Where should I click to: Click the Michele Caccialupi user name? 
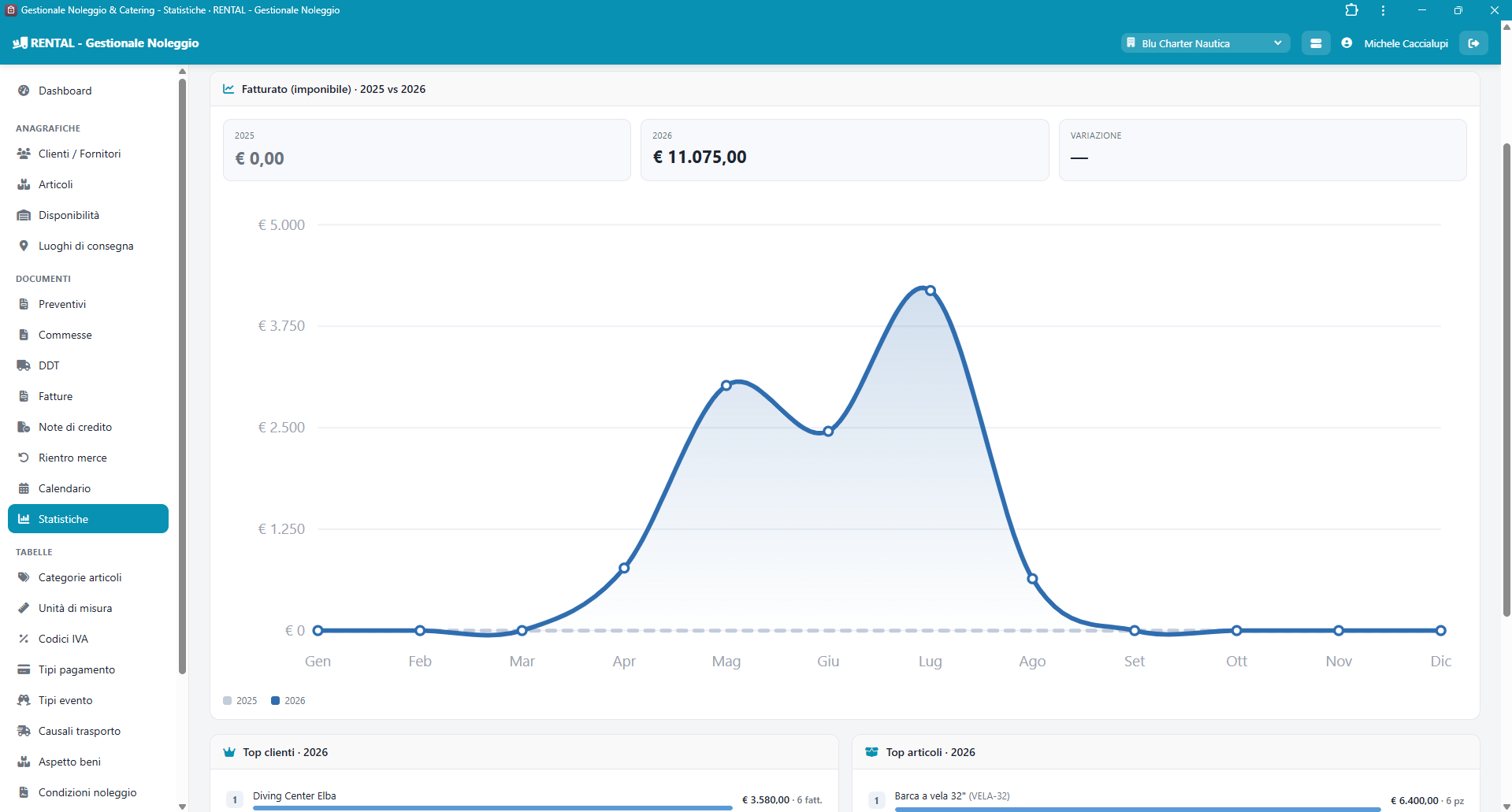(x=1406, y=43)
